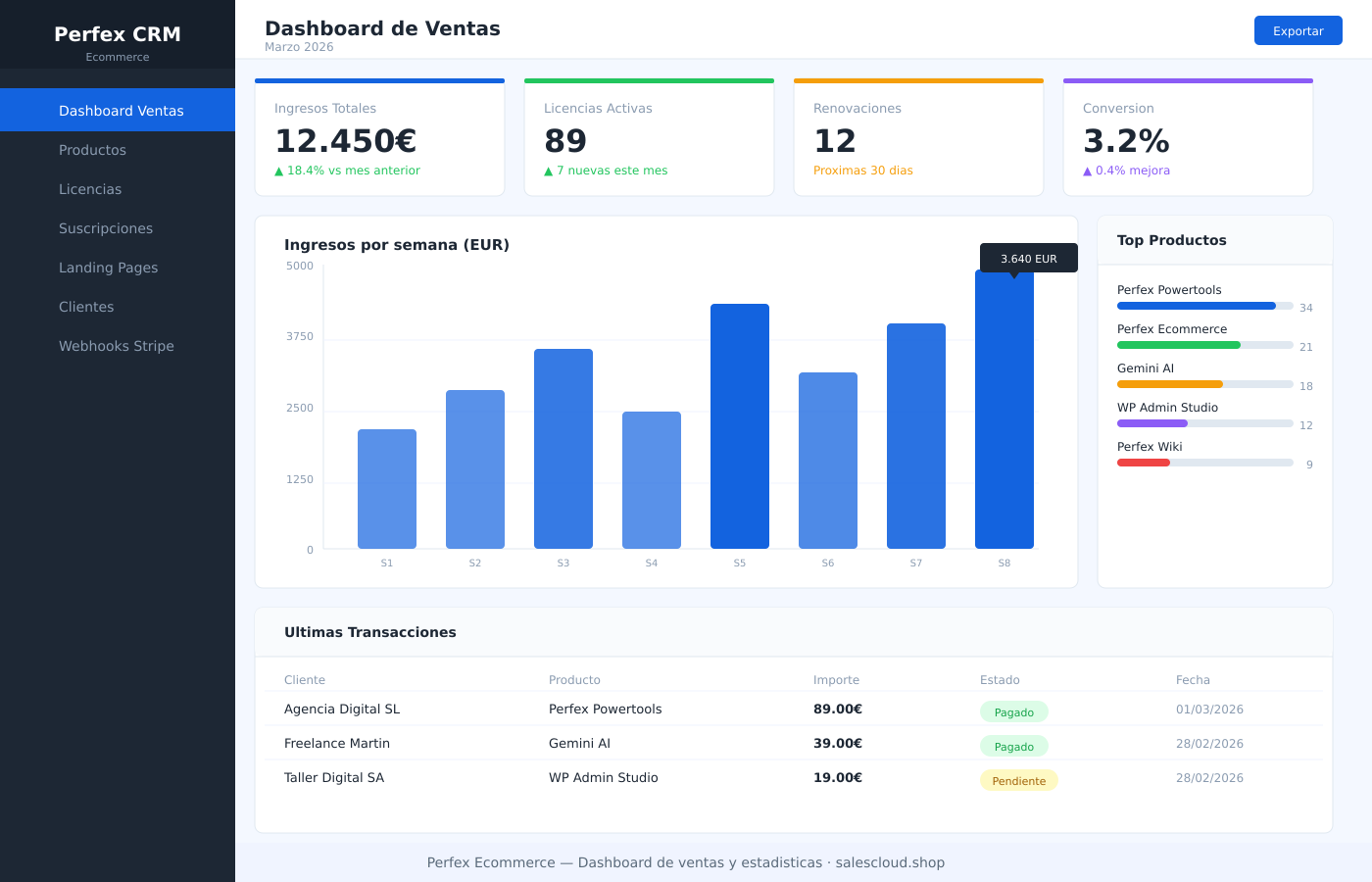Click the Perfex CRM logo title
This screenshot has width=1372, height=882.
[118, 34]
